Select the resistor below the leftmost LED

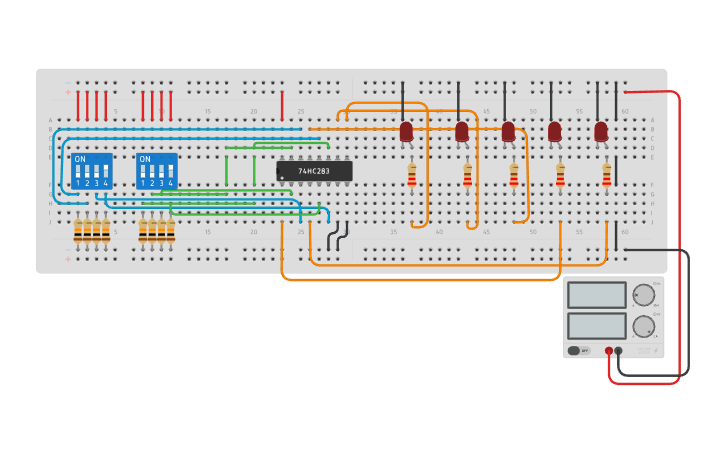tap(412, 176)
